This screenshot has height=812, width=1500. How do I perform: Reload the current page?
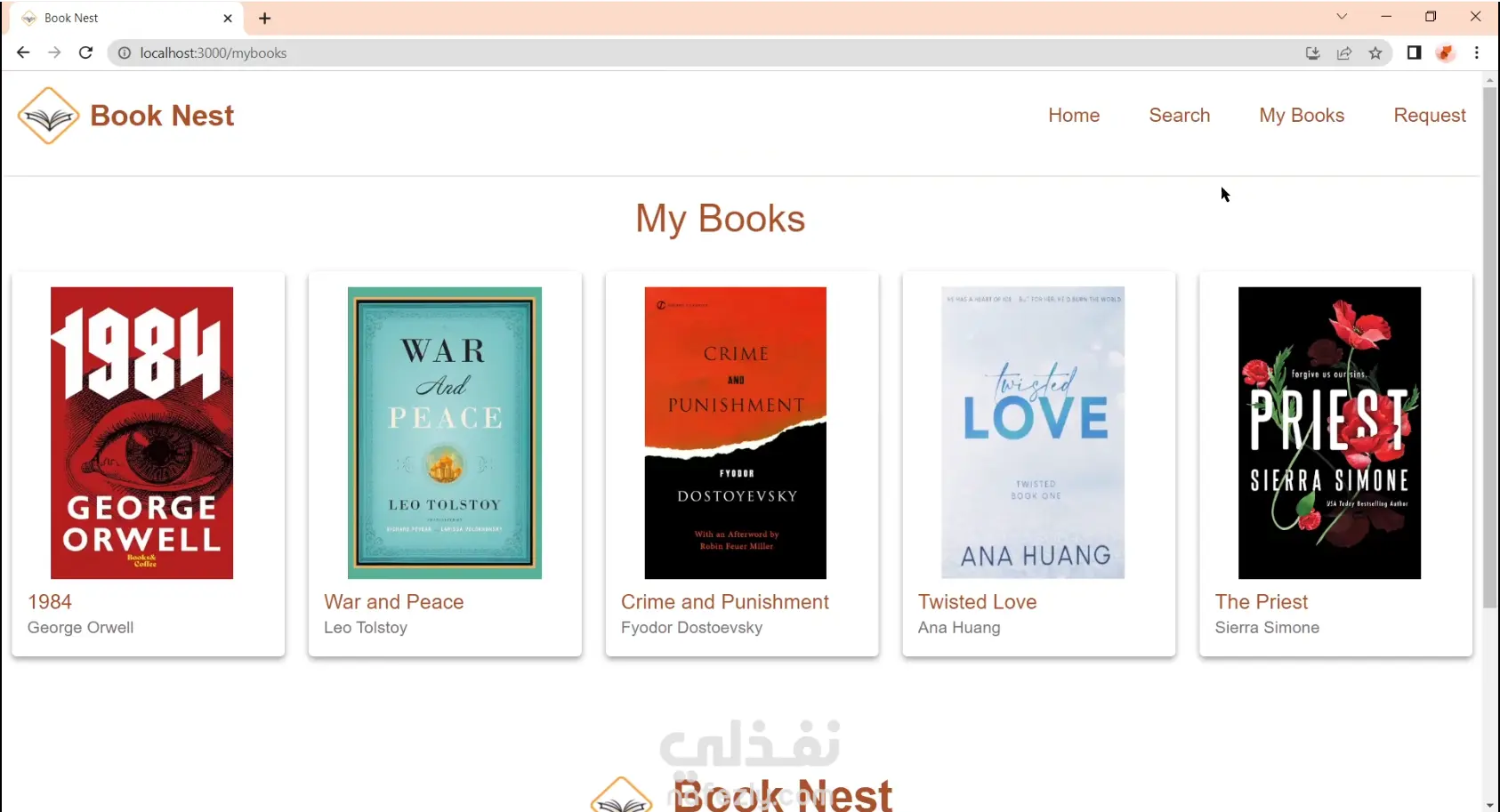tap(85, 52)
